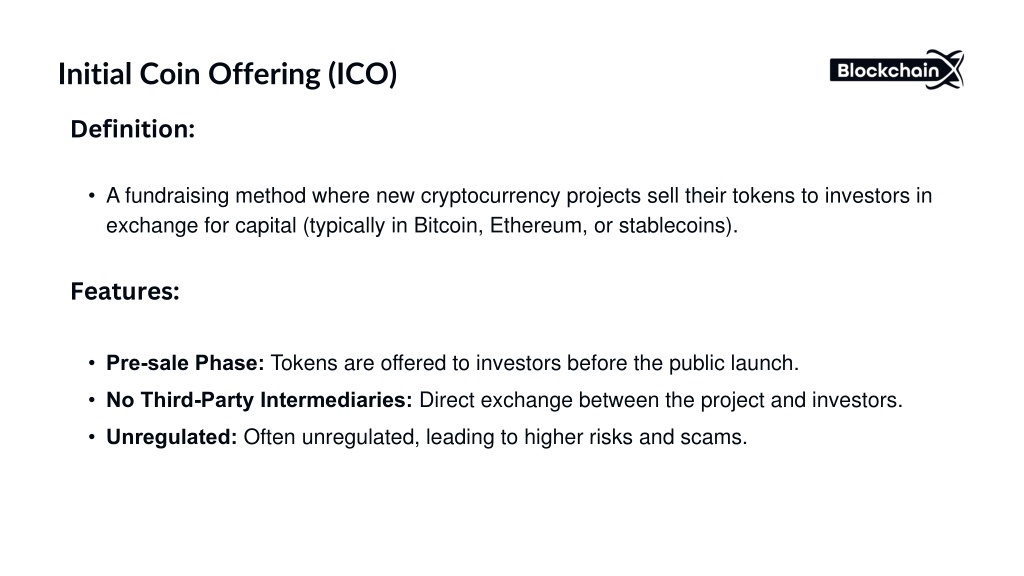1024x576 pixels.
Task: Click the text 'Direct exchange between the project'
Action: [x=589, y=400]
